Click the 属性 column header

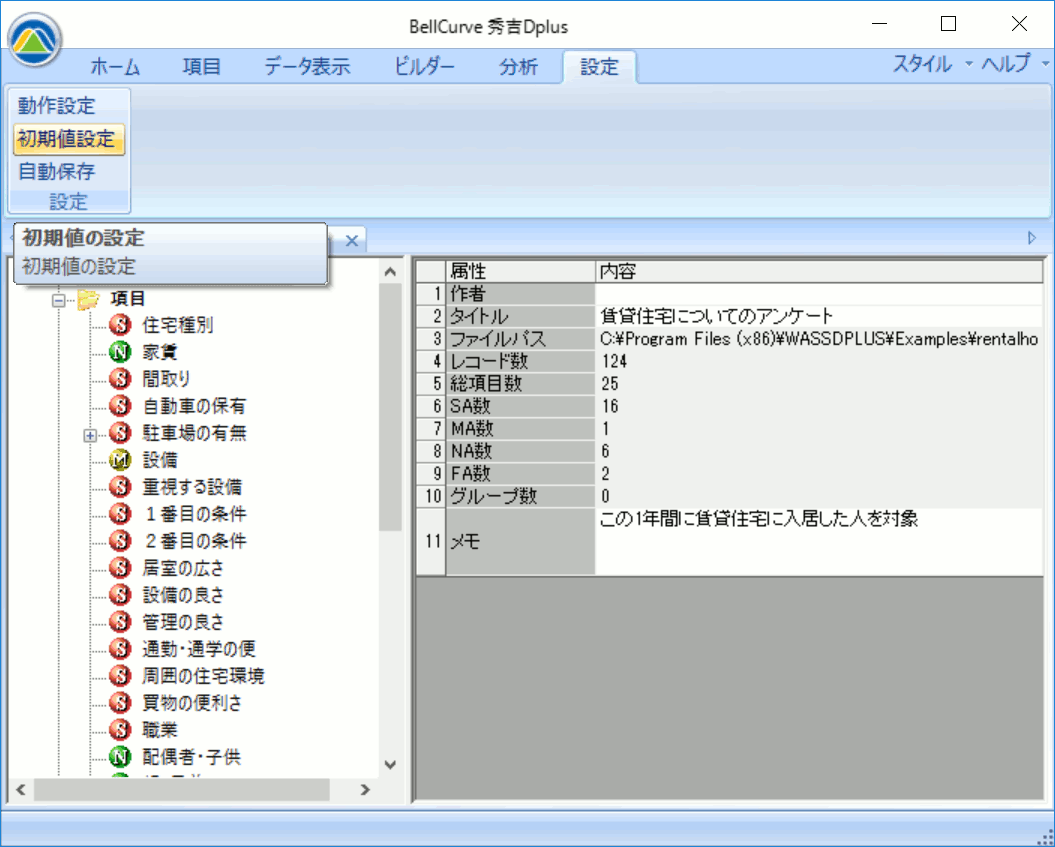coord(521,272)
